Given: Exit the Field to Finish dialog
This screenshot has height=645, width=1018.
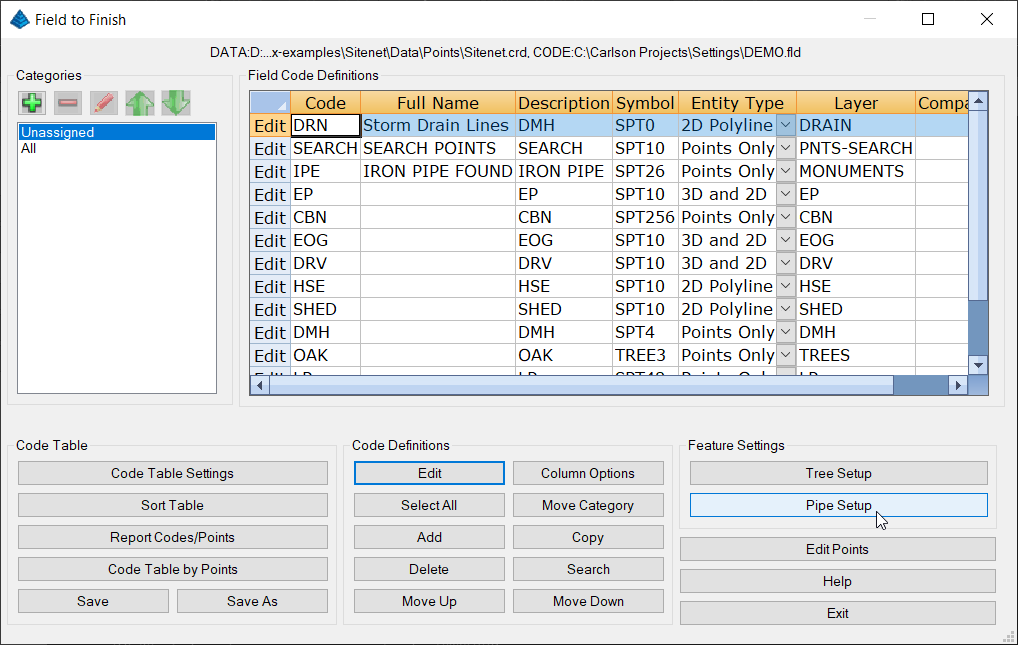Looking at the screenshot, I should [838, 613].
